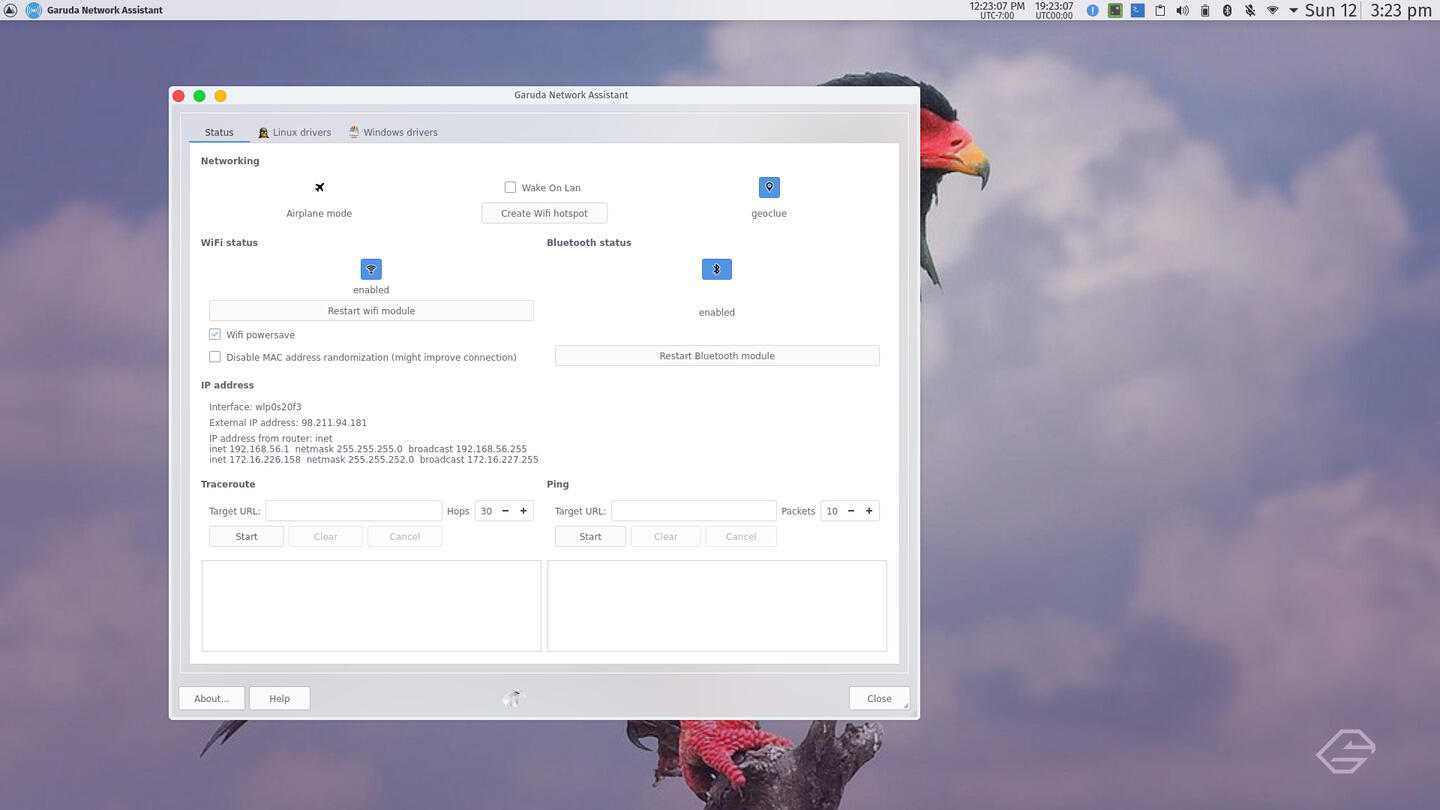Click the UTC00:00 world clock
This screenshot has height=810, width=1440.
coord(1054,10)
